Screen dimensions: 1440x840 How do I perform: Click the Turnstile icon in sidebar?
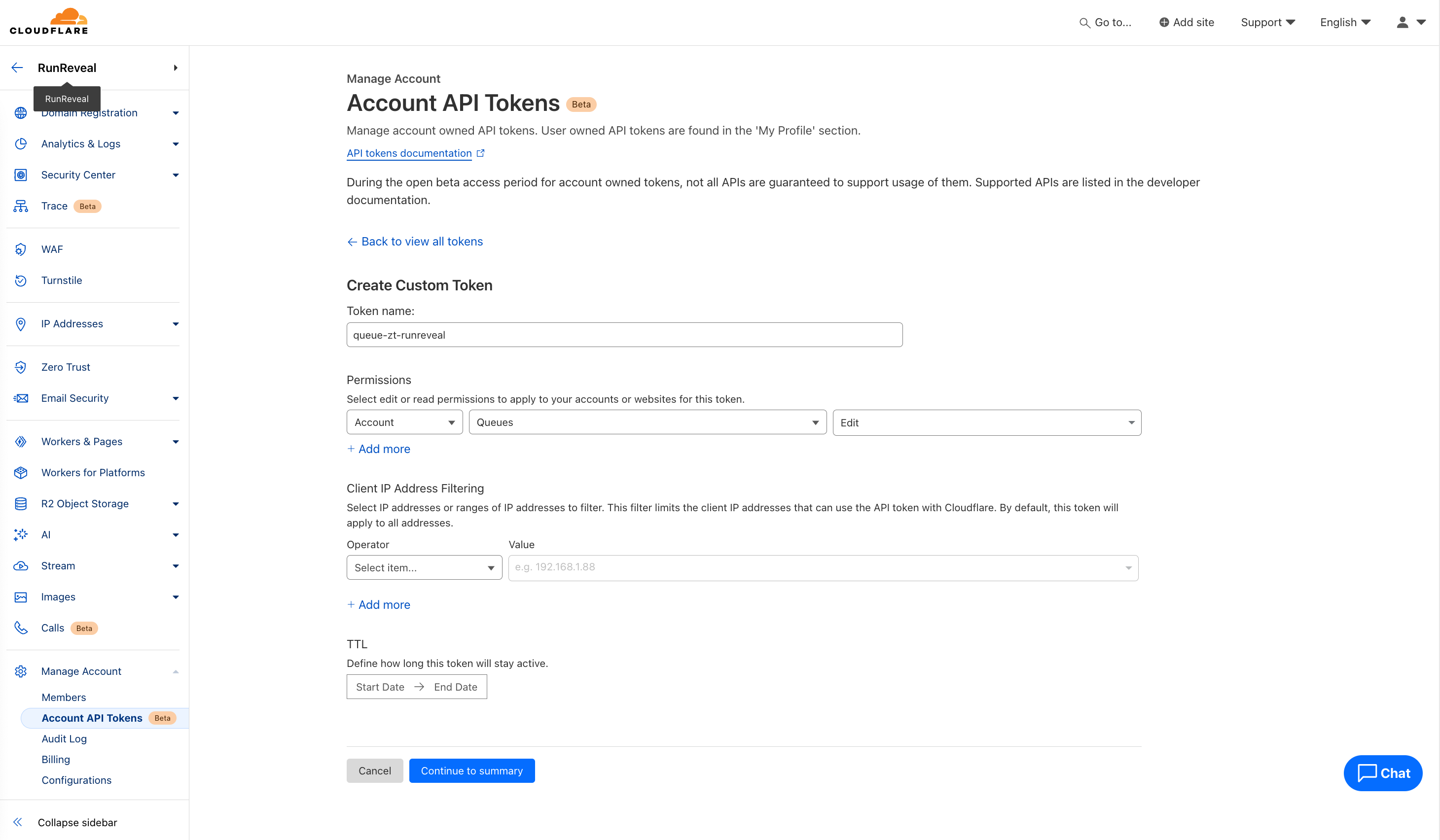21,280
